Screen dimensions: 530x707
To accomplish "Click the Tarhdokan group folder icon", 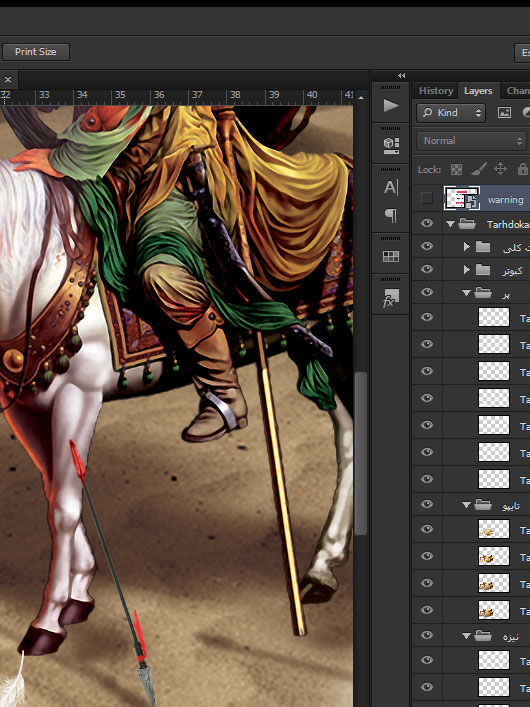I will pyautogui.click(x=467, y=224).
